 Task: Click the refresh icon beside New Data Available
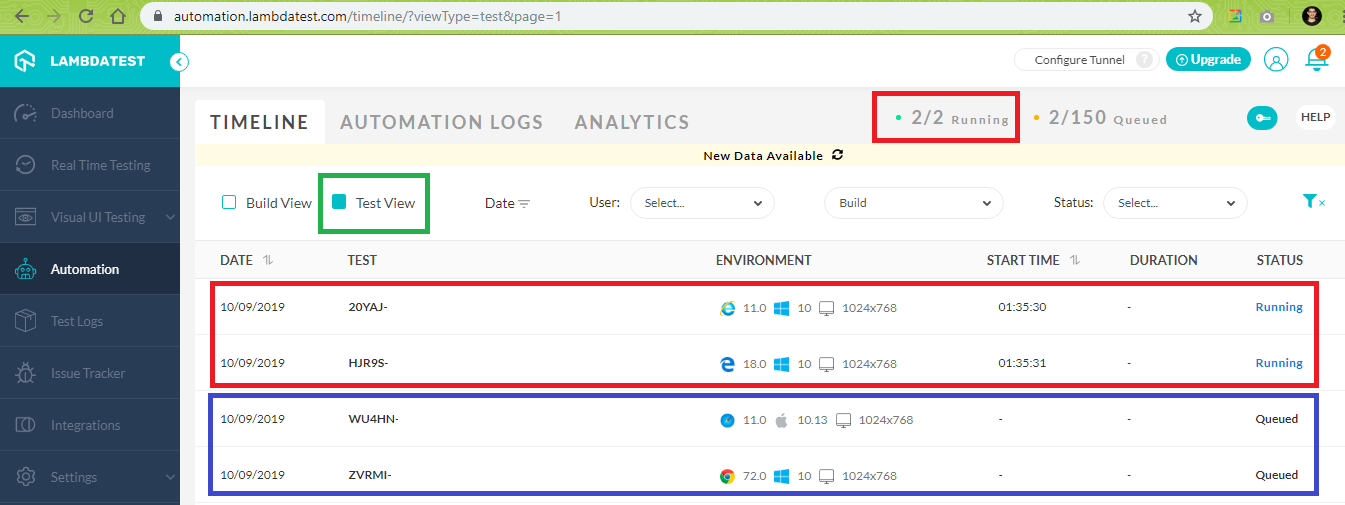[x=837, y=155]
